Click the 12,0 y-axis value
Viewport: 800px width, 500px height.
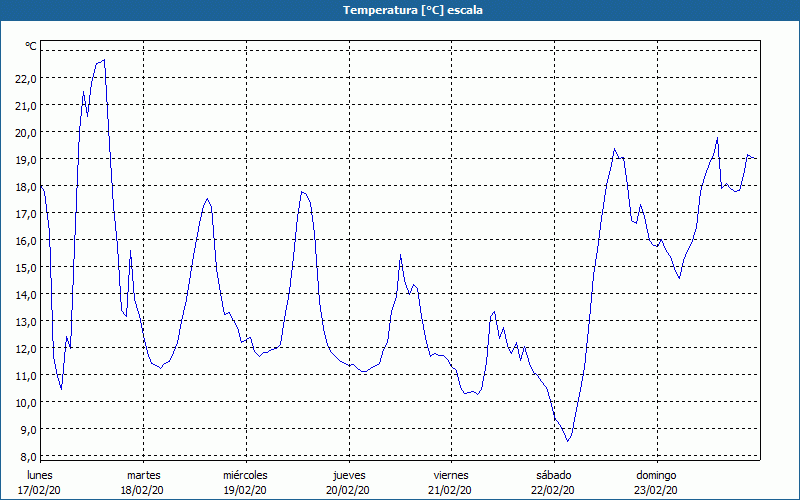(x=27, y=349)
